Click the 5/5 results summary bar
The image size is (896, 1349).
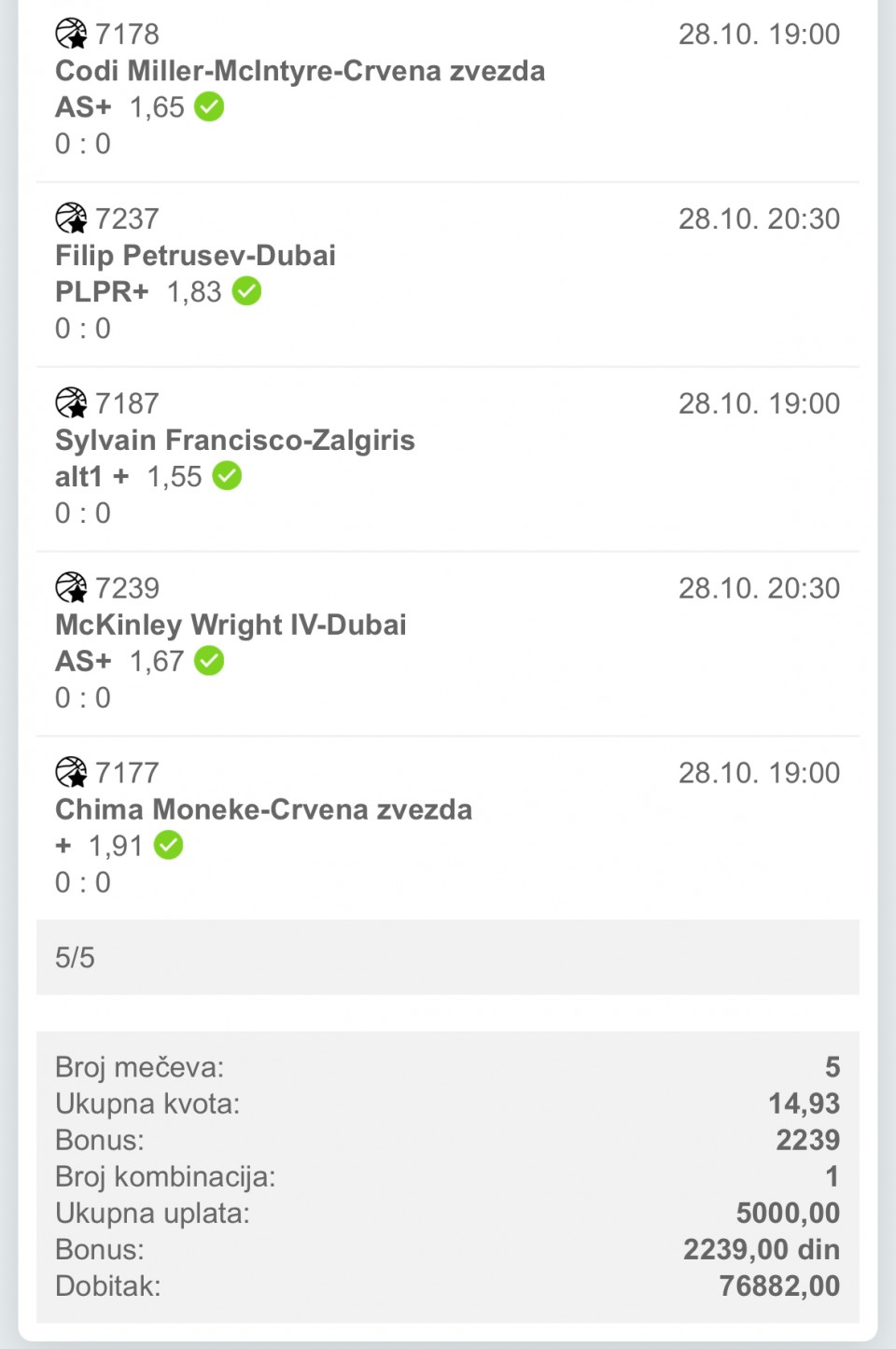click(447, 957)
